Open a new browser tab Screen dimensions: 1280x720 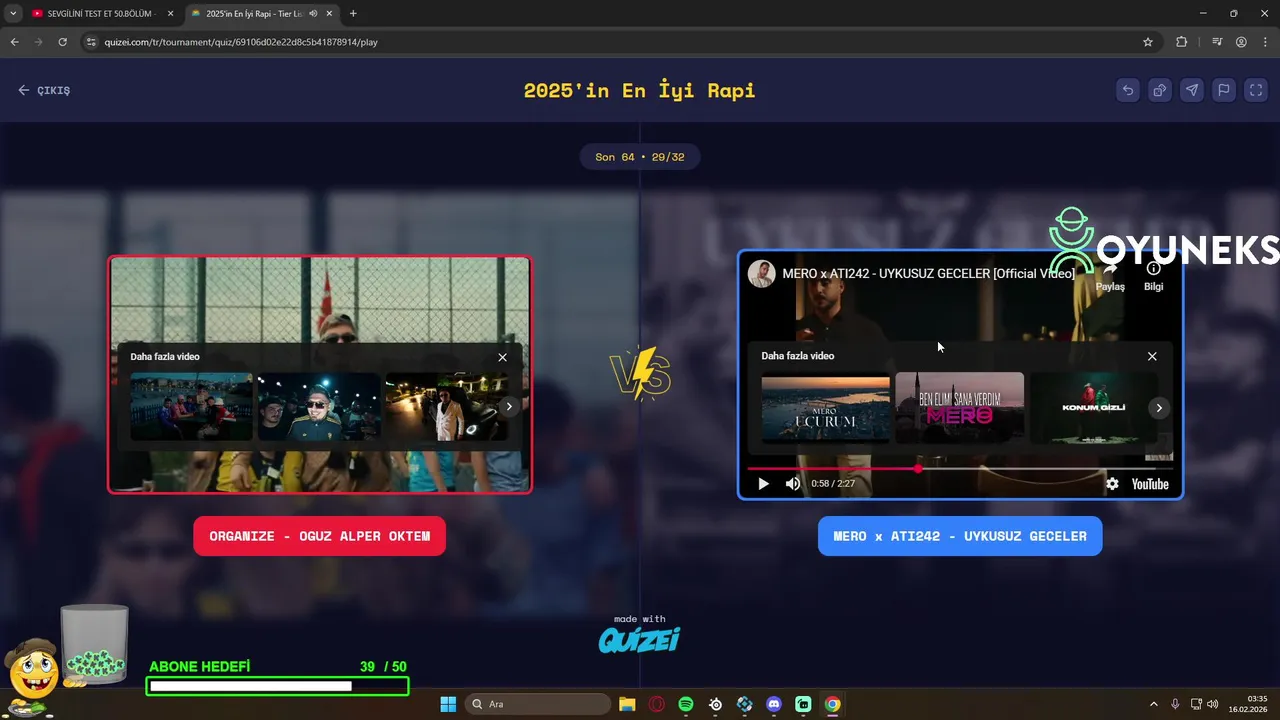coord(353,14)
